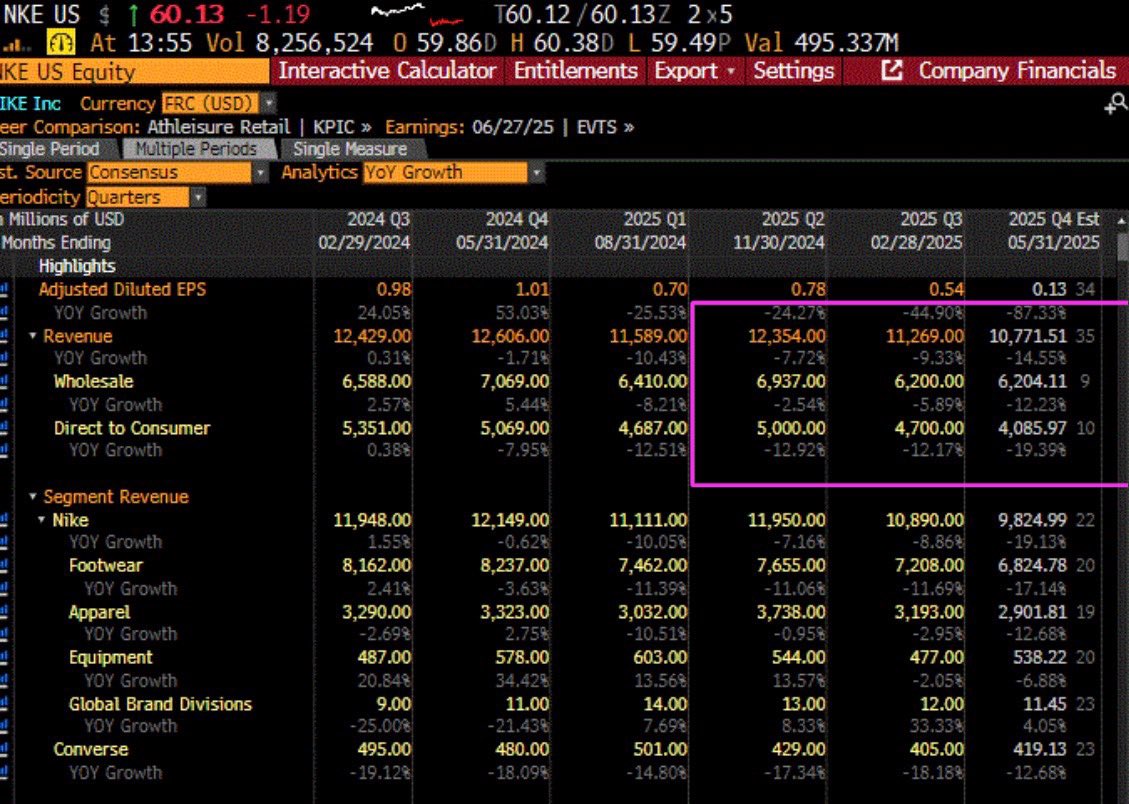Click the dropdown arrow next to Export
The height and width of the screenshot is (804, 1129).
coord(731,71)
